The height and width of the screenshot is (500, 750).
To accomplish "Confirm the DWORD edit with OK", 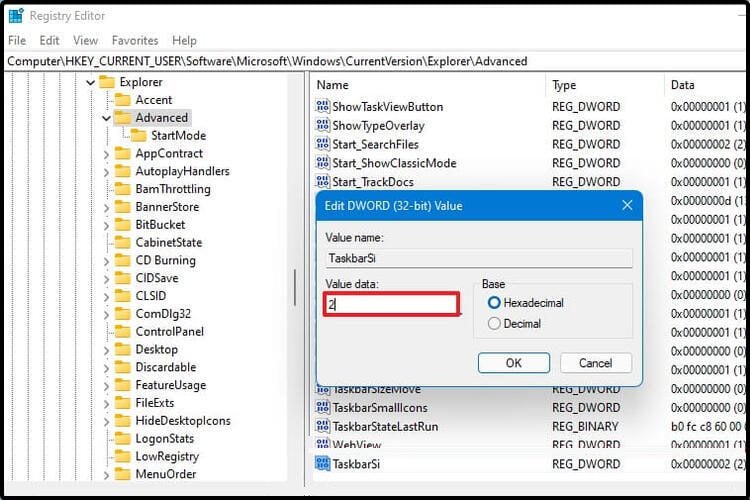I will [514, 363].
